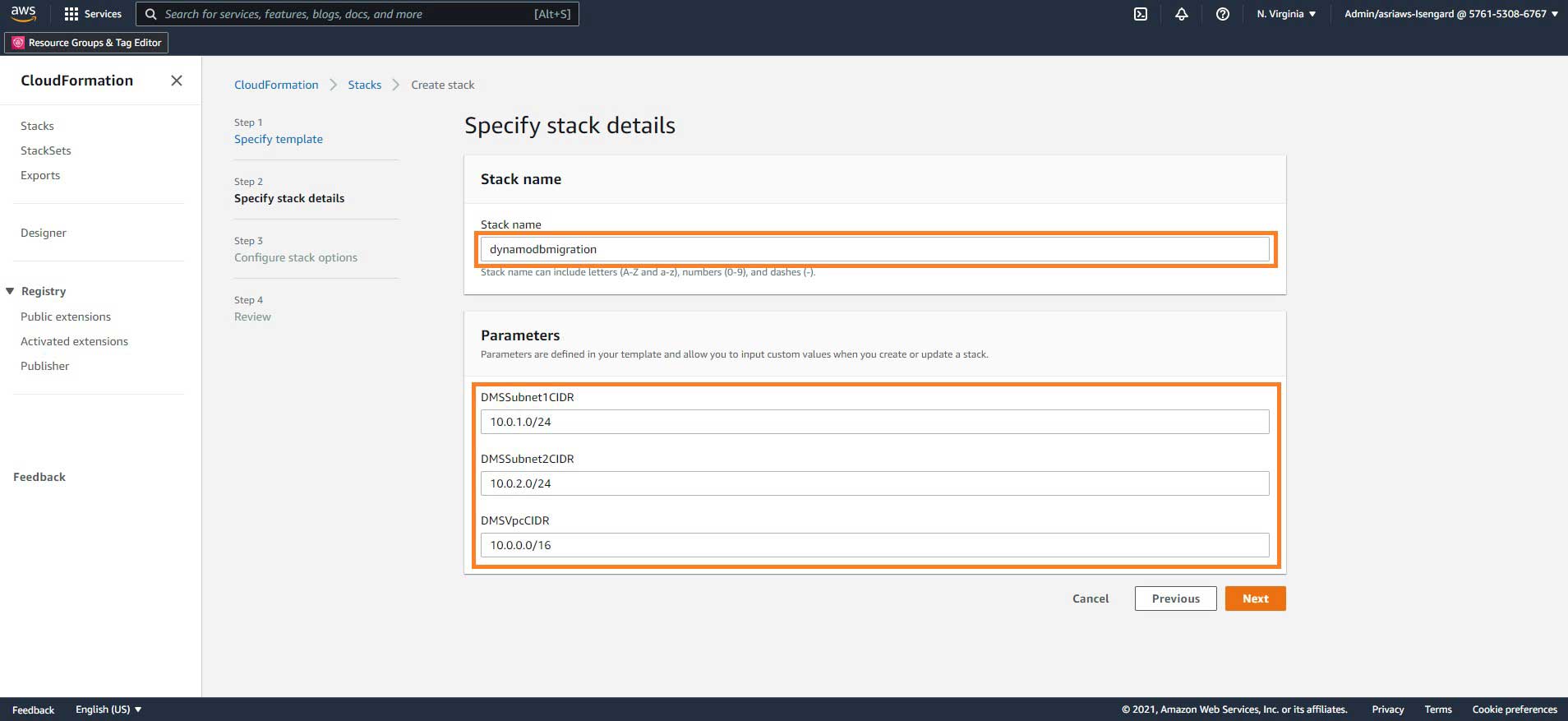Cancel the stack creation

(x=1091, y=599)
